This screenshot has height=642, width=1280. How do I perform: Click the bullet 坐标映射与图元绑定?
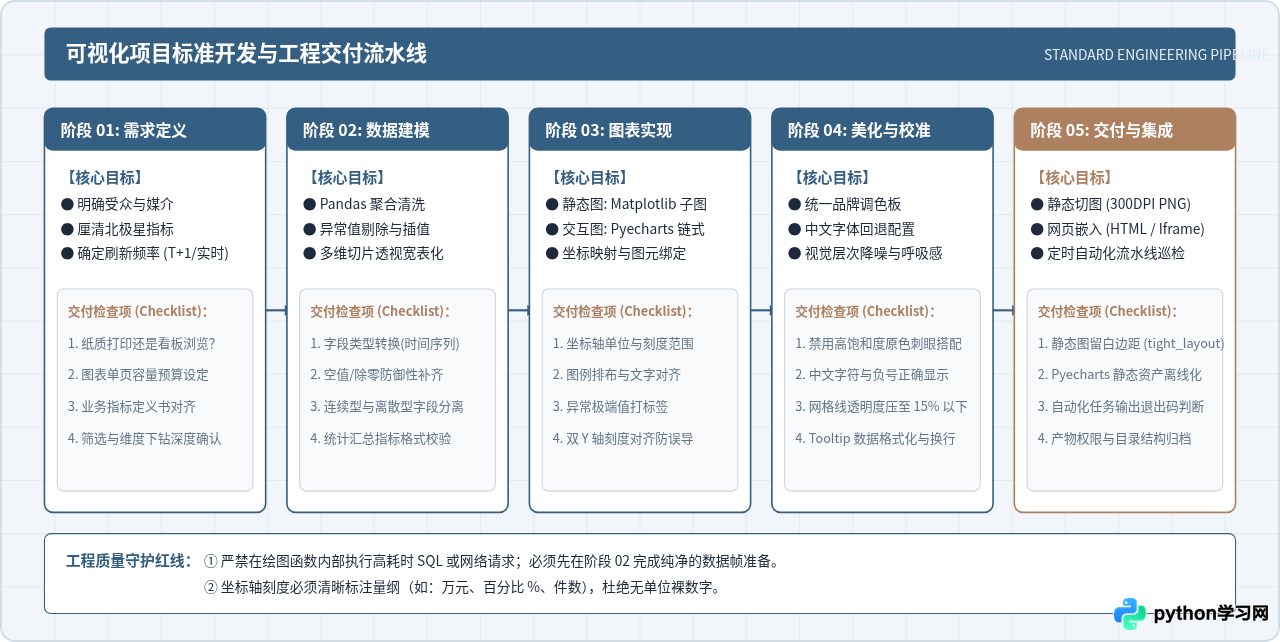pyautogui.click(x=616, y=254)
